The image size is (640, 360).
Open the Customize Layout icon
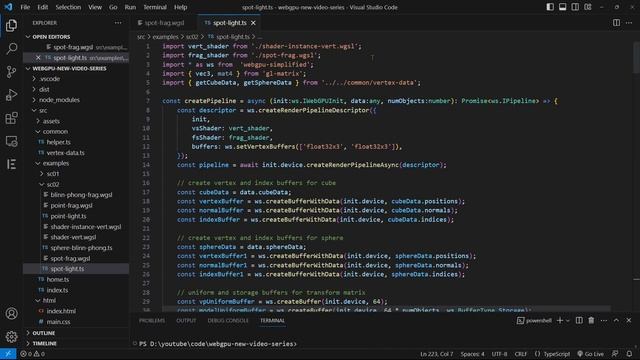588,7
